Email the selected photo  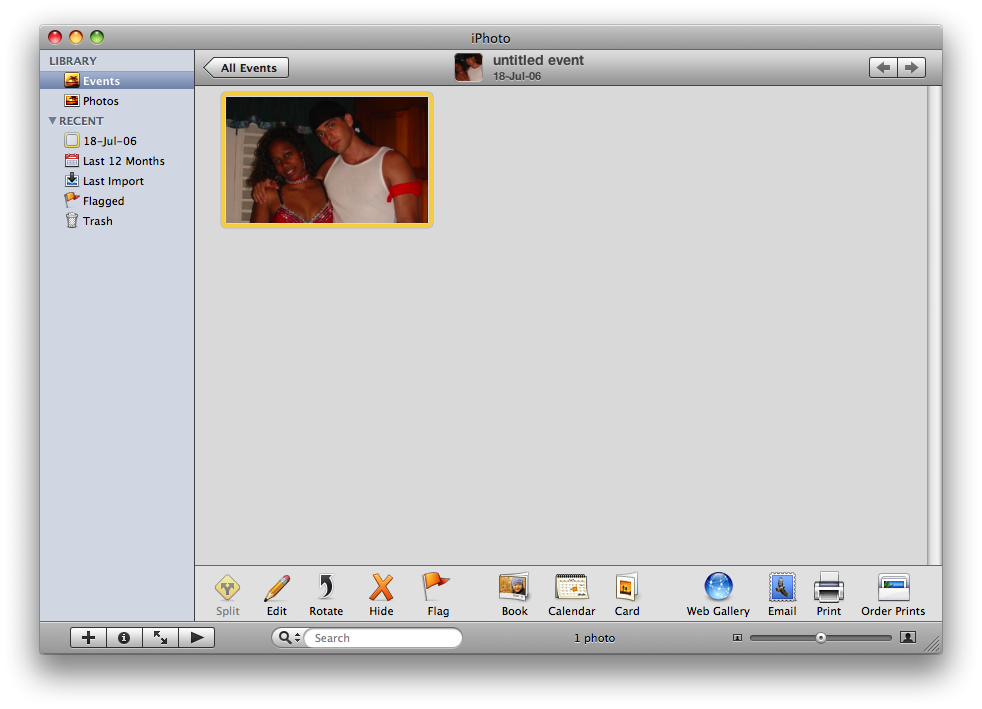[782, 588]
